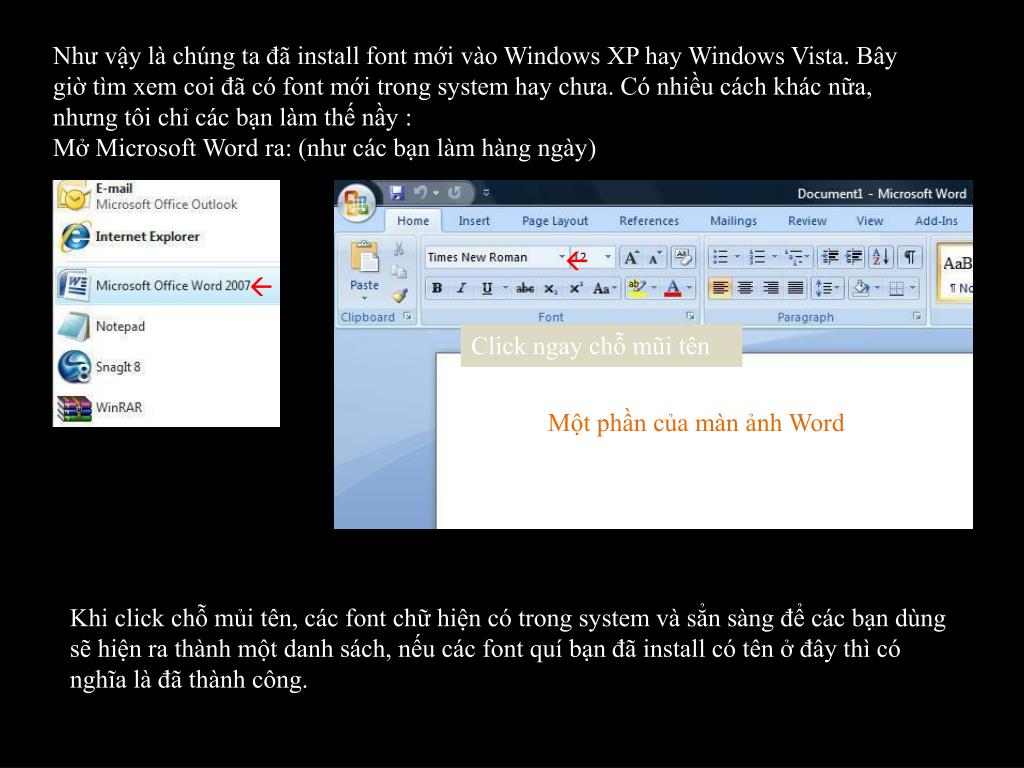This screenshot has width=1024, height=768.
Task: Open the Customize Quick Access Toolbar dropdown
Action: click(486, 193)
